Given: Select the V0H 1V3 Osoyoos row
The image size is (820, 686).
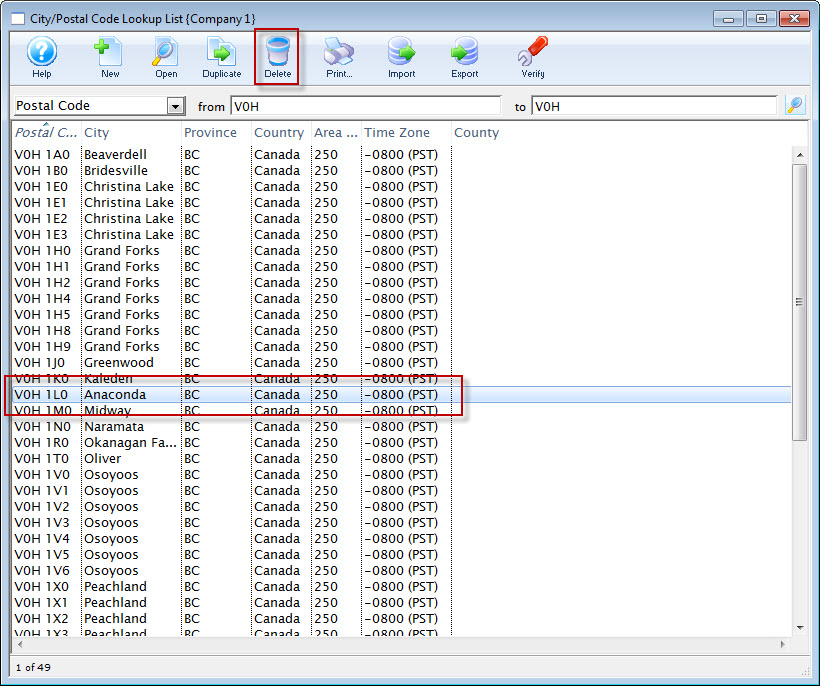Looking at the screenshot, I should (402, 522).
